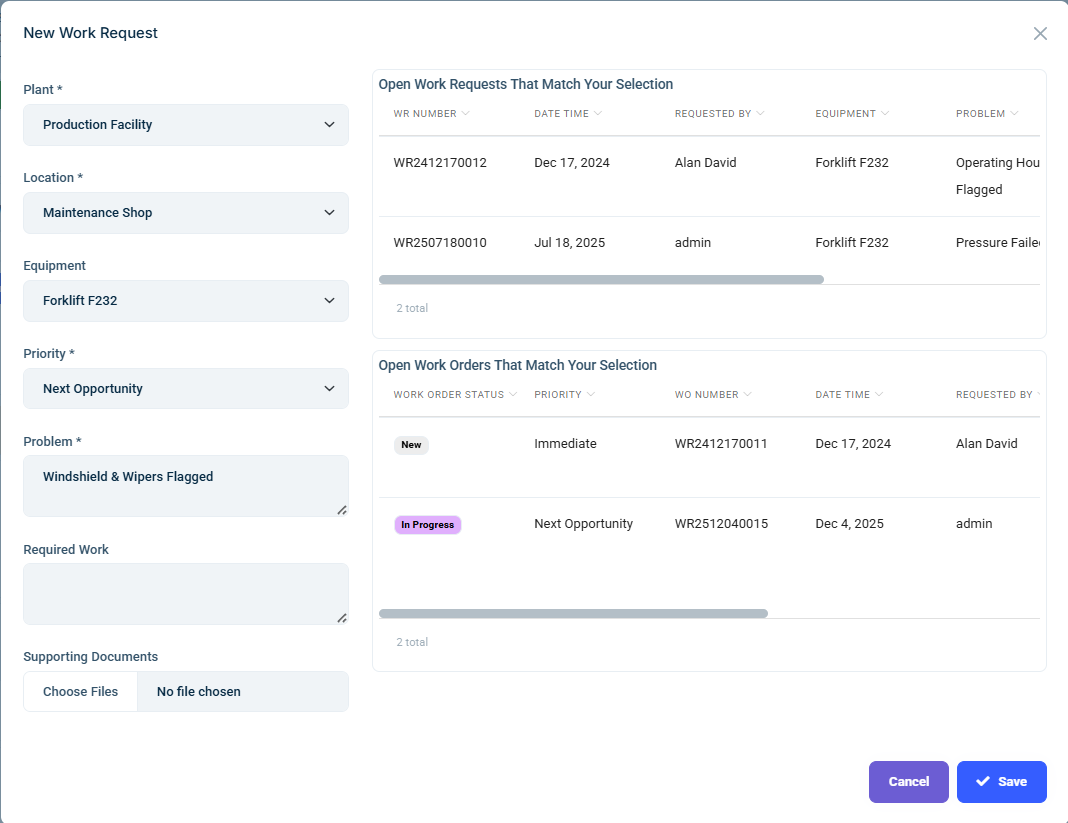Image resolution: width=1068 pixels, height=823 pixels.
Task: Click the Work Requests horizontal scrollbar
Action: coord(601,280)
